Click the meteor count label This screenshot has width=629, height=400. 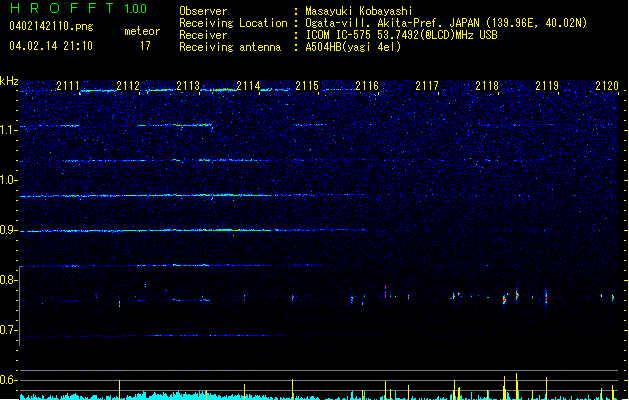(x=142, y=31)
